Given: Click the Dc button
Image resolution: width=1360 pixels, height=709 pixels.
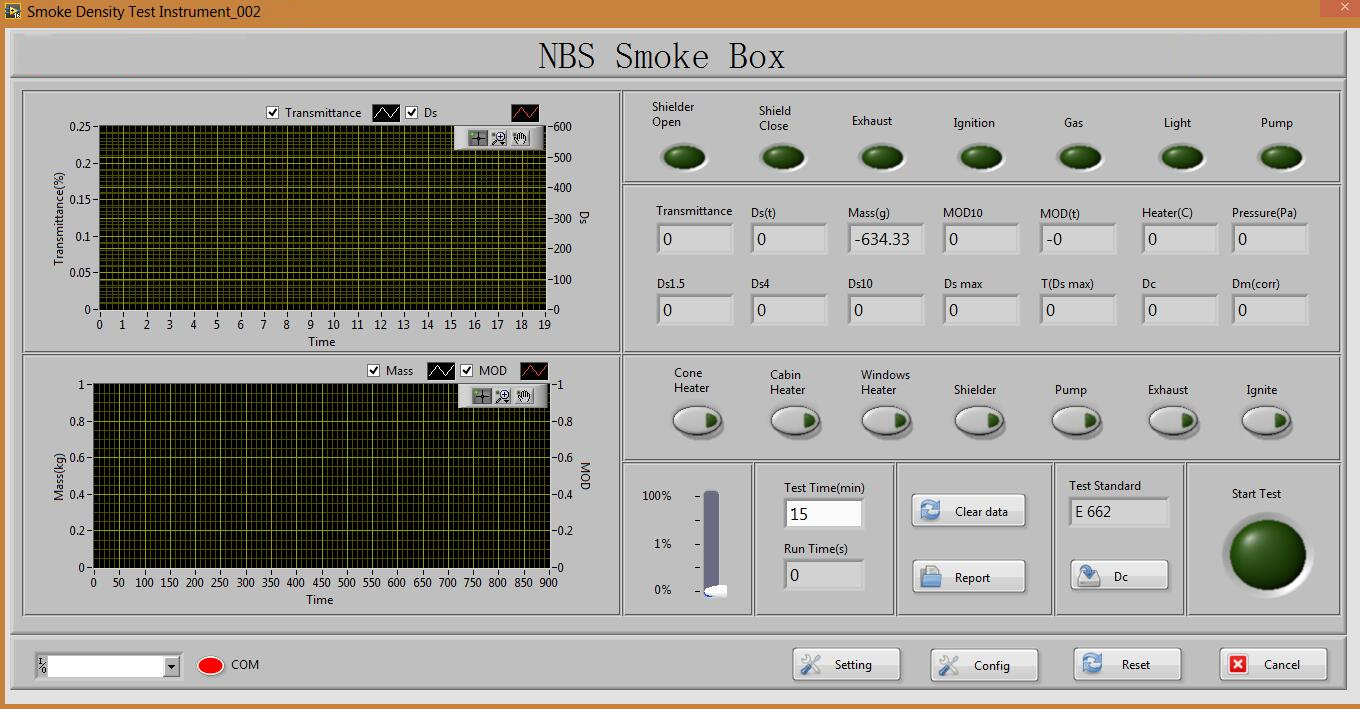Looking at the screenshot, I should [x=1119, y=576].
